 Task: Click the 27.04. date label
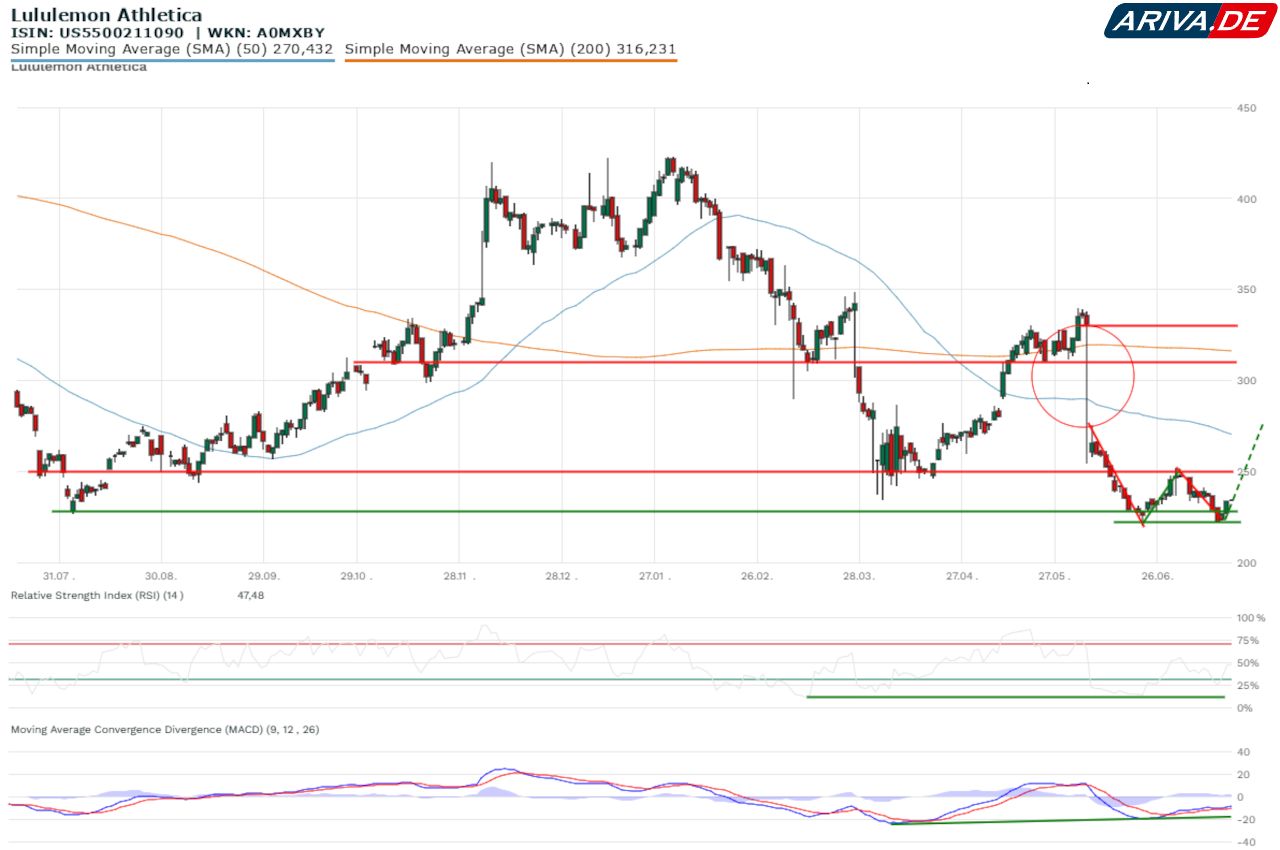960,577
